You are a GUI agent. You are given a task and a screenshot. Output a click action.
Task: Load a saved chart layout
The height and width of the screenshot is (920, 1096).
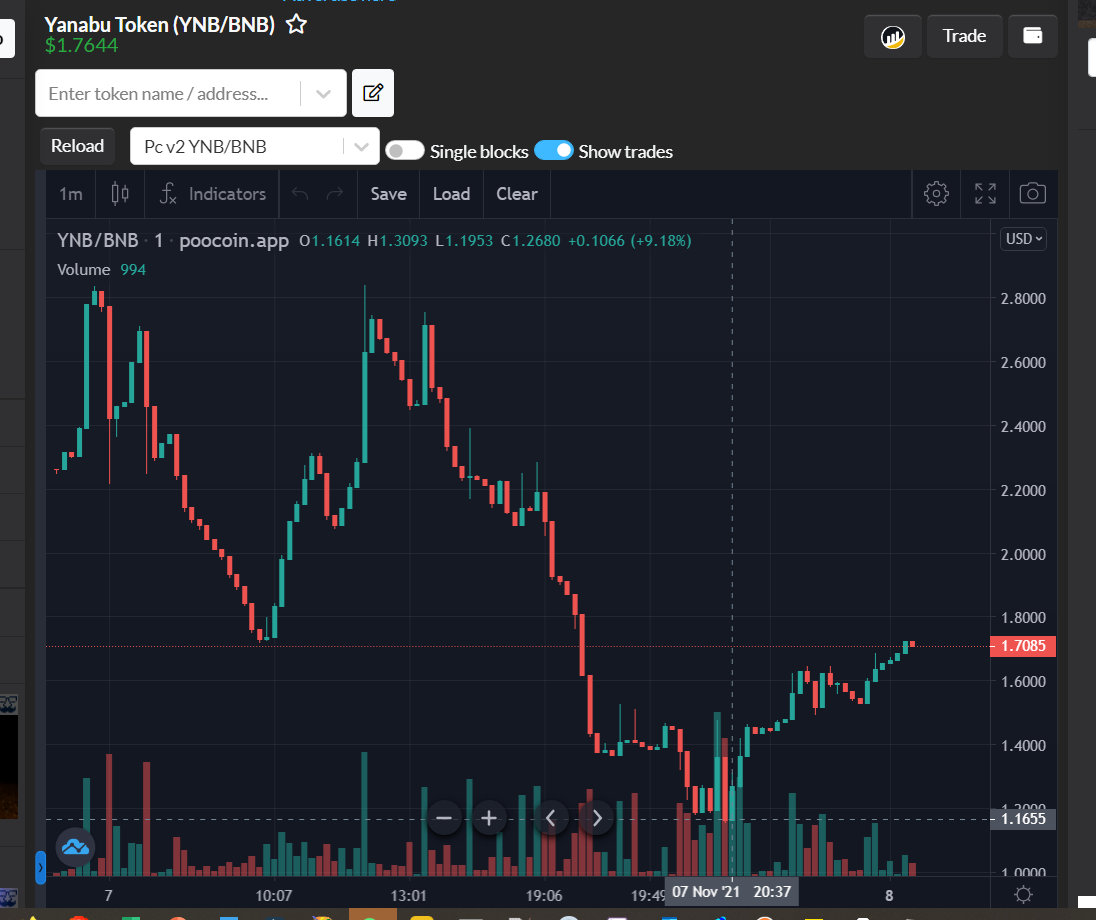[452, 194]
